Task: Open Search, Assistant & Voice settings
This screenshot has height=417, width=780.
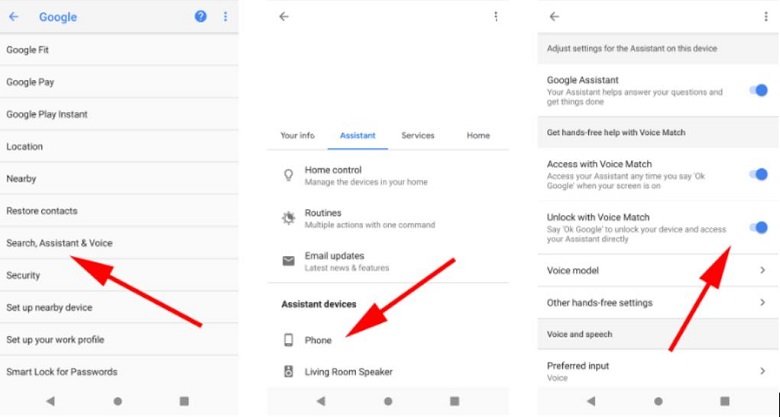Action: [59, 243]
